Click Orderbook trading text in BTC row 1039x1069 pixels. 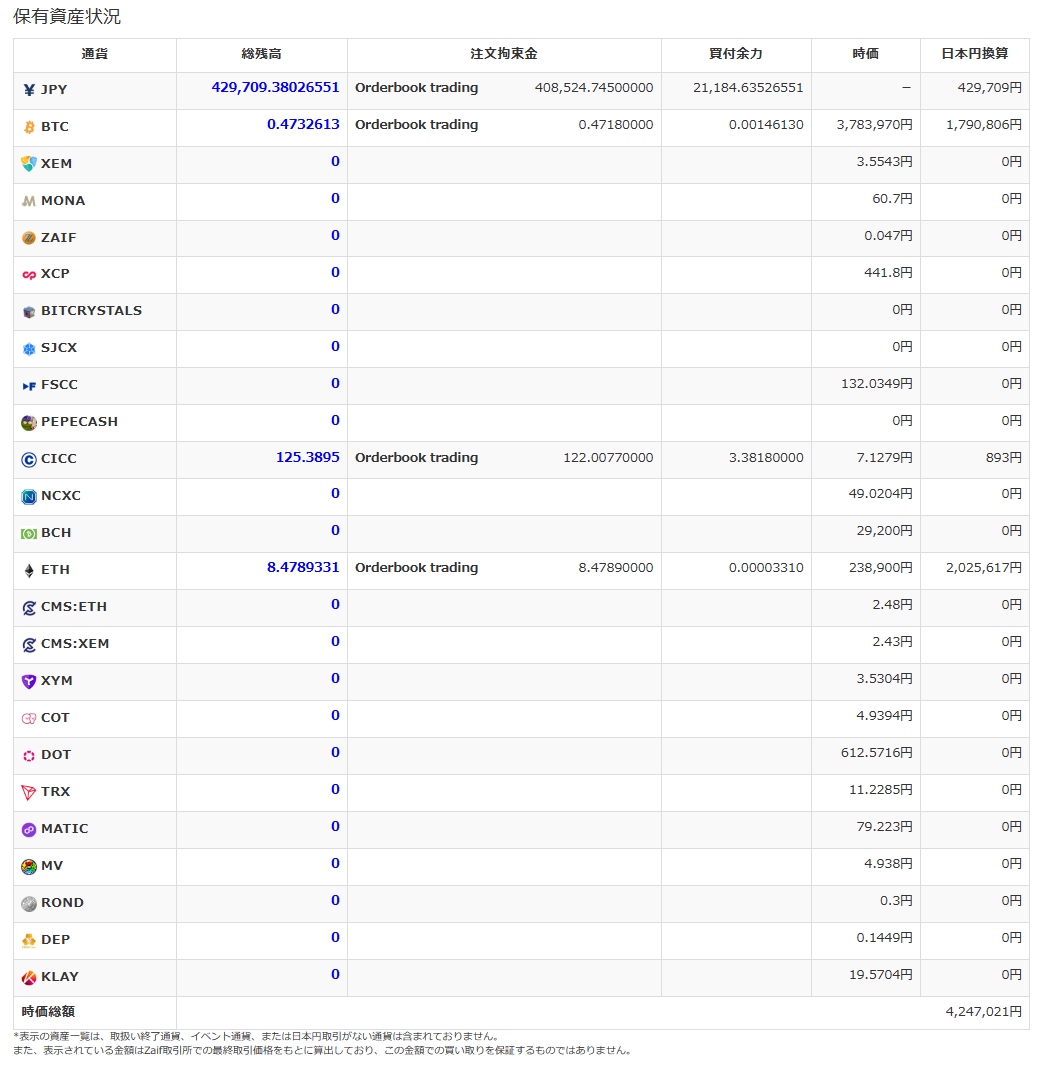pyautogui.click(x=417, y=125)
